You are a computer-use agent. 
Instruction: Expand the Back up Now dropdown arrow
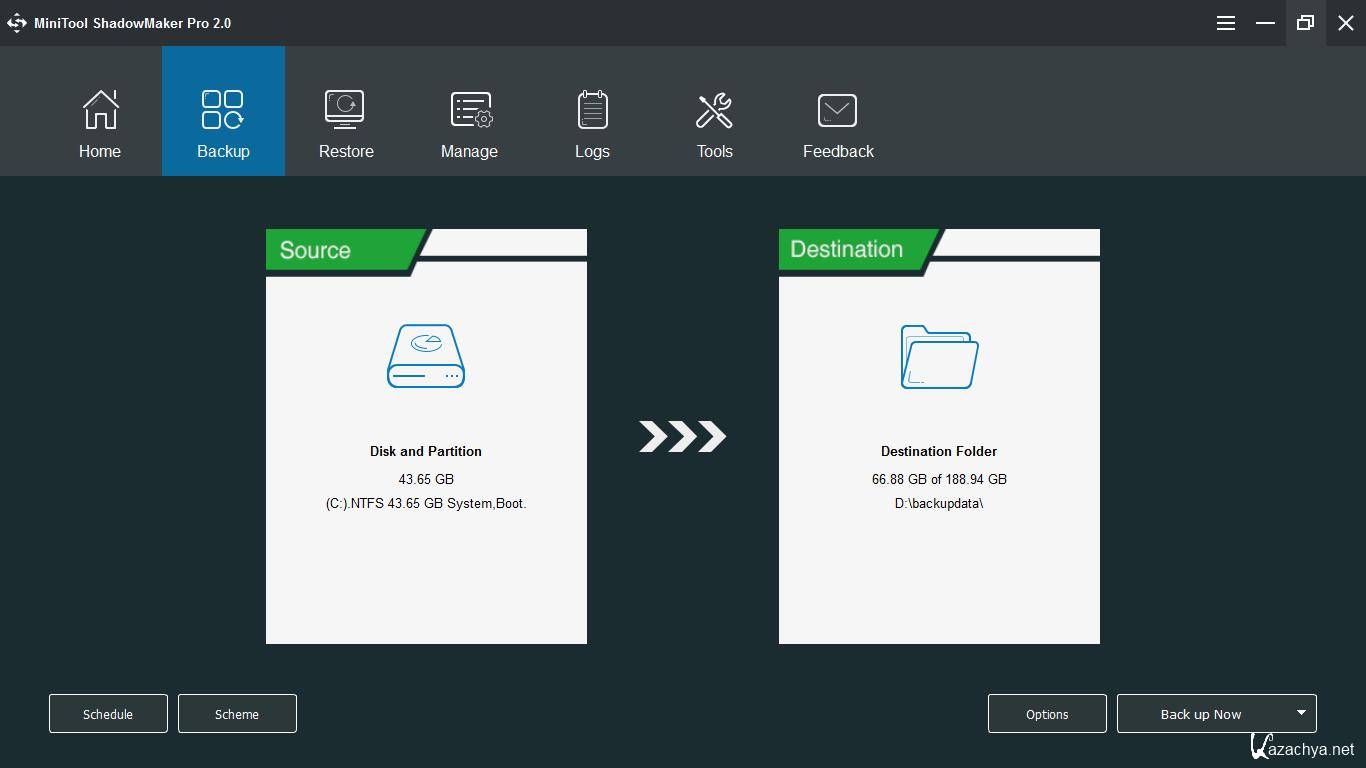1301,713
